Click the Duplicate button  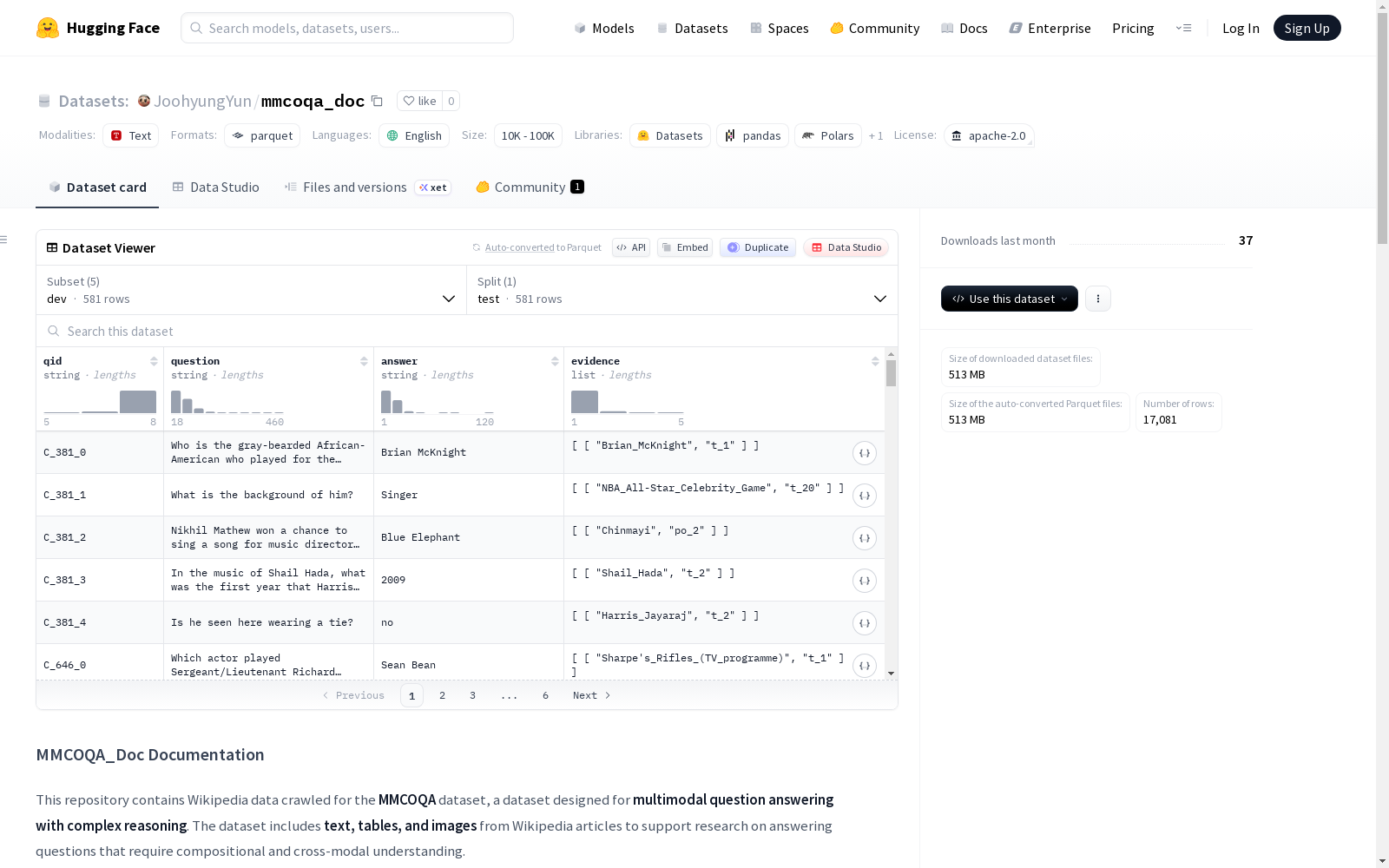coord(758,247)
